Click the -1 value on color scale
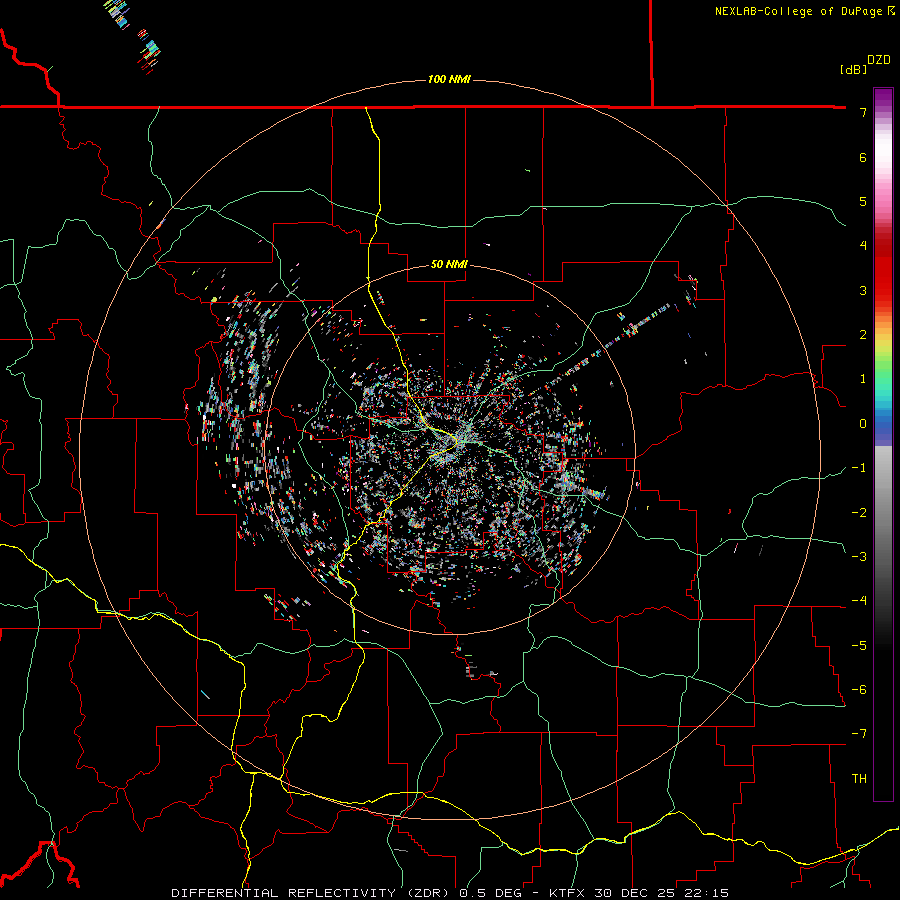The image size is (900, 900). (x=859, y=468)
